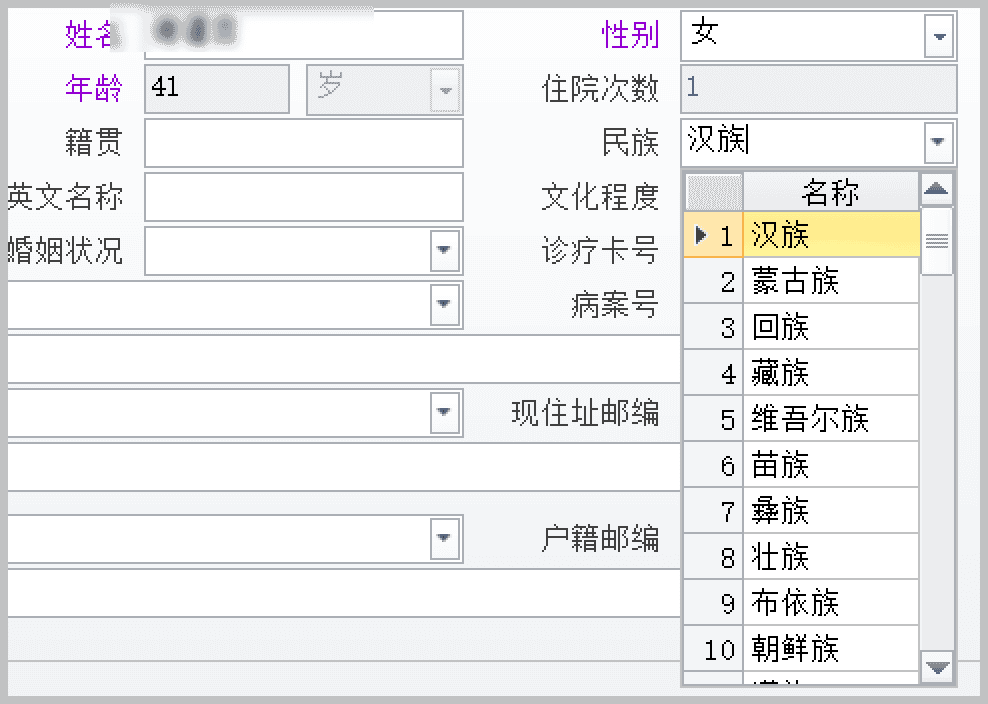Open dropdown arrow left of 户籍邮编
This screenshot has height=704, width=988.
point(444,538)
